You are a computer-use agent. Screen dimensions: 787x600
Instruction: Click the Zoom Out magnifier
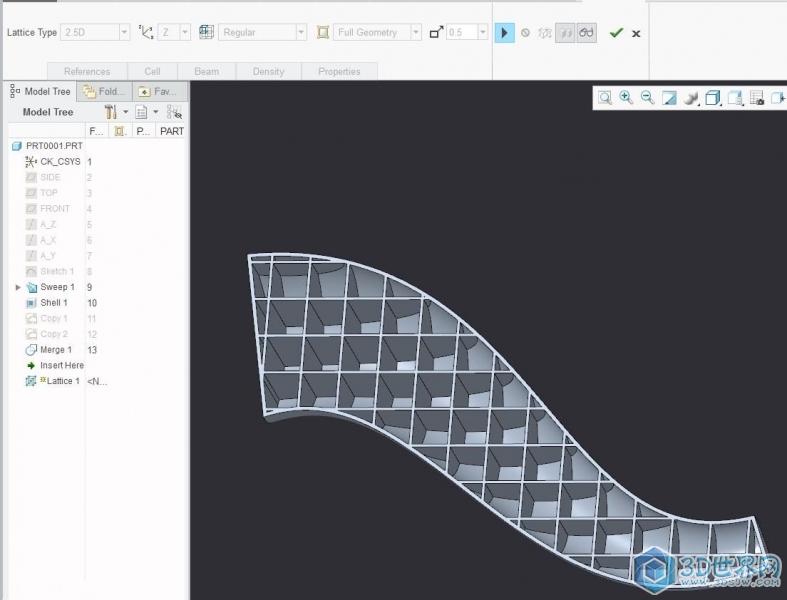pyautogui.click(x=647, y=97)
